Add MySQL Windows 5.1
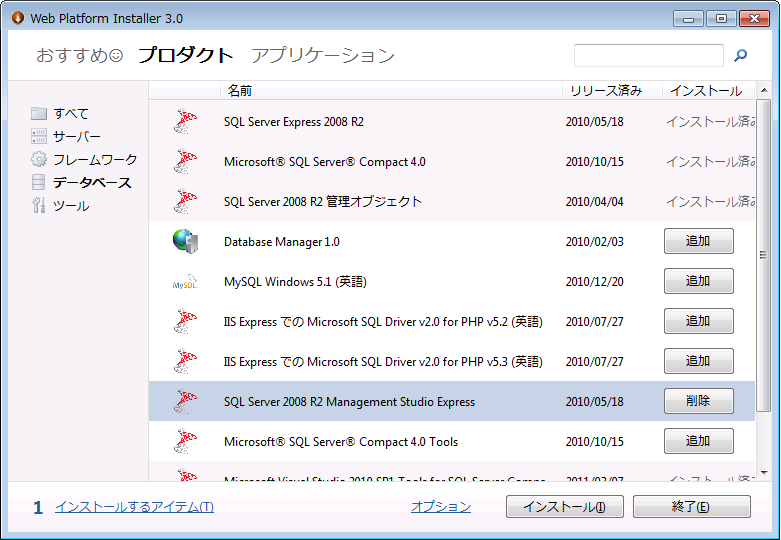781x540 pixels. pos(698,281)
